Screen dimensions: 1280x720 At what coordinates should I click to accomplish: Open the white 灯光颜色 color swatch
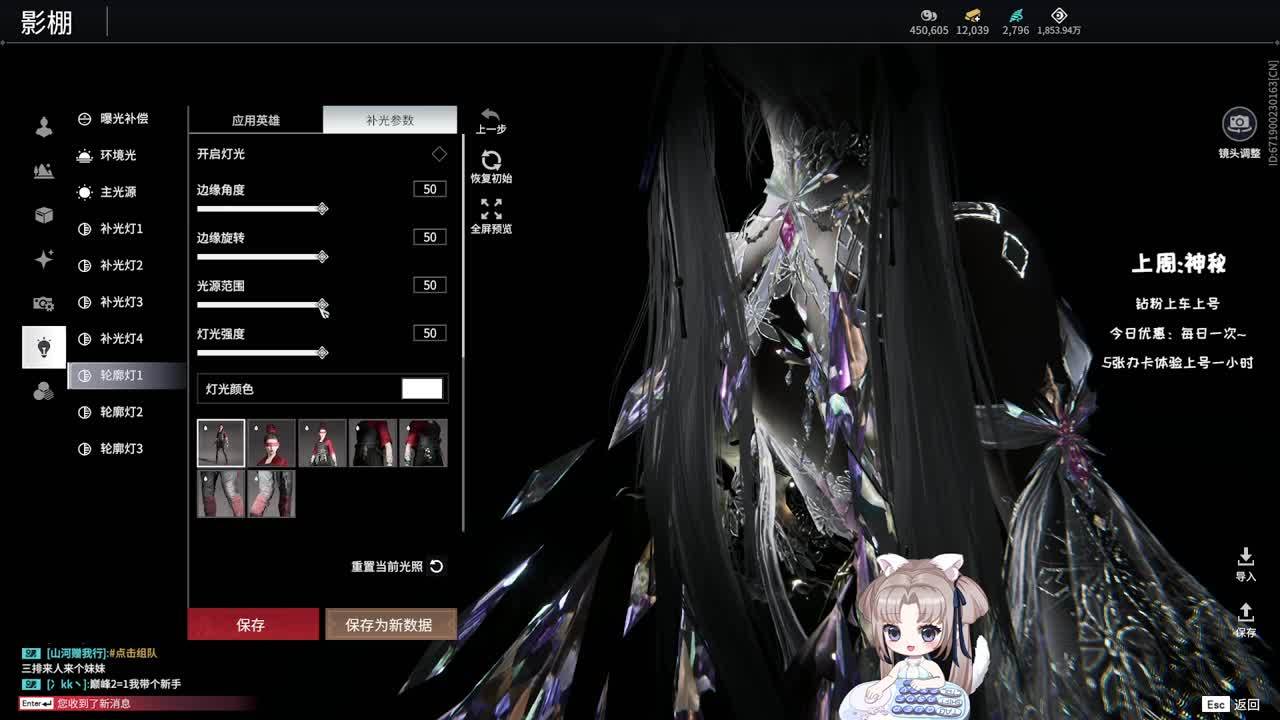(x=422, y=389)
